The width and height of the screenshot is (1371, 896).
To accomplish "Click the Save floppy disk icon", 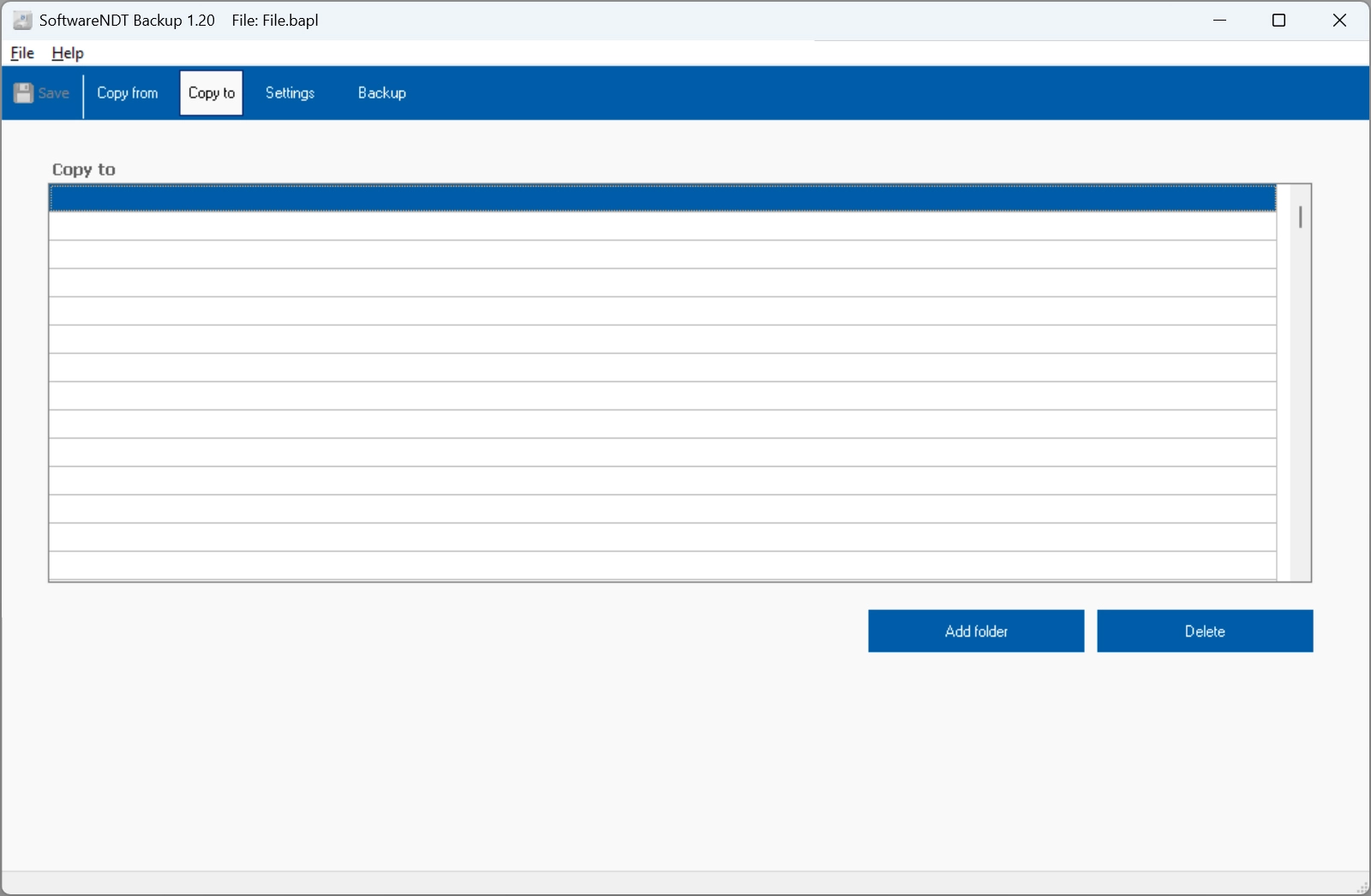I will pyautogui.click(x=24, y=93).
